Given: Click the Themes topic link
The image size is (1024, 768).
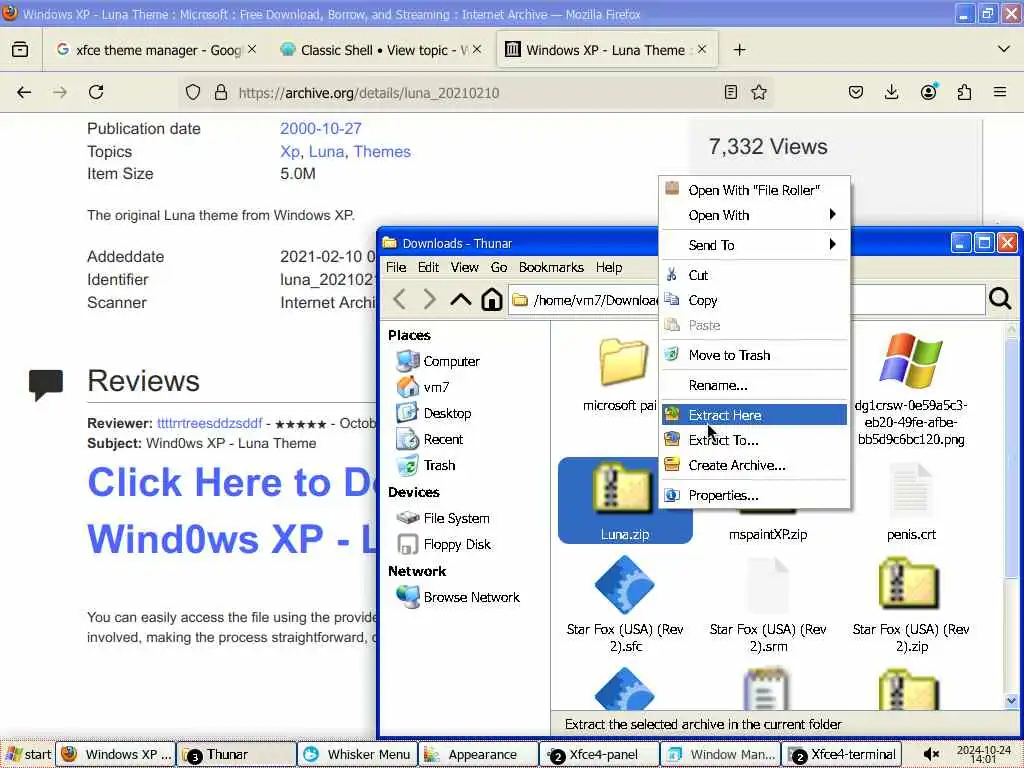Looking at the screenshot, I should coord(382,152).
